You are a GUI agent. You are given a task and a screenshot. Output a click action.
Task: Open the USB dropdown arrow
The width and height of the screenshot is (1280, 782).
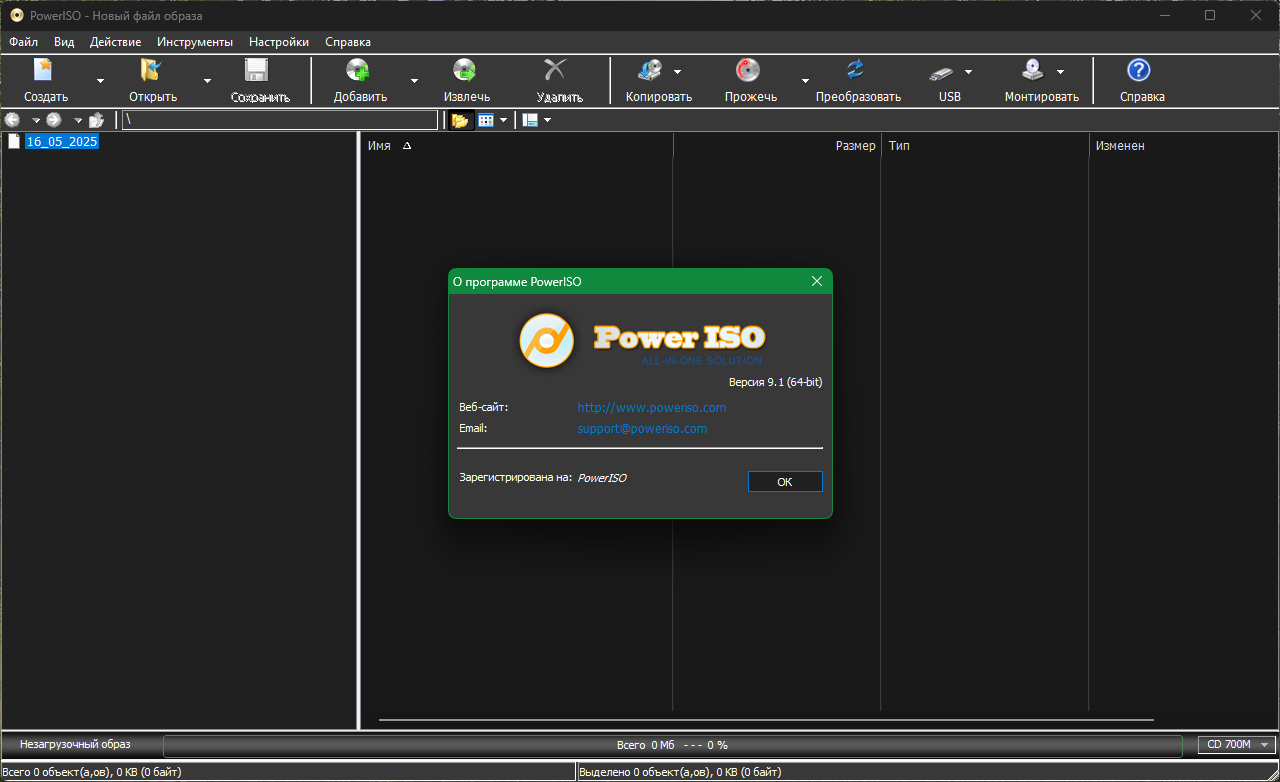pos(968,72)
